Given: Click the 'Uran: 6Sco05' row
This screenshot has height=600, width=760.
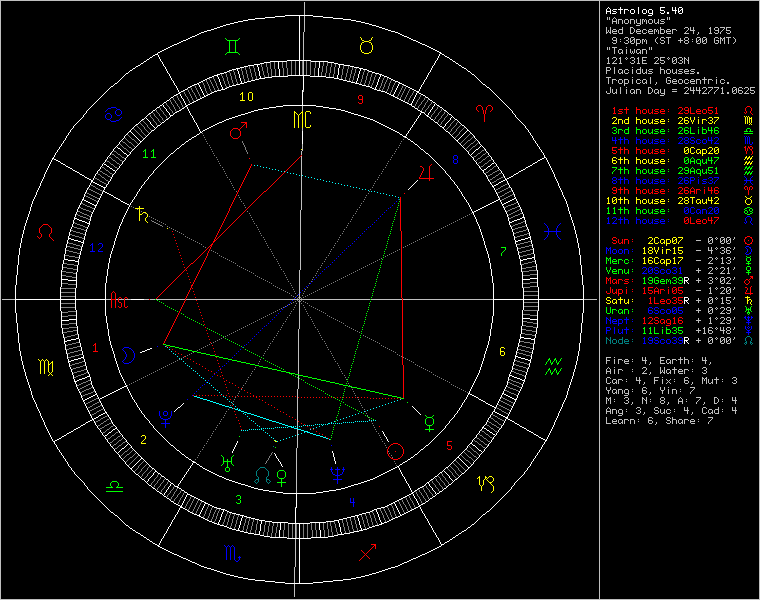Looking at the screenshot, I should [681, 311].
